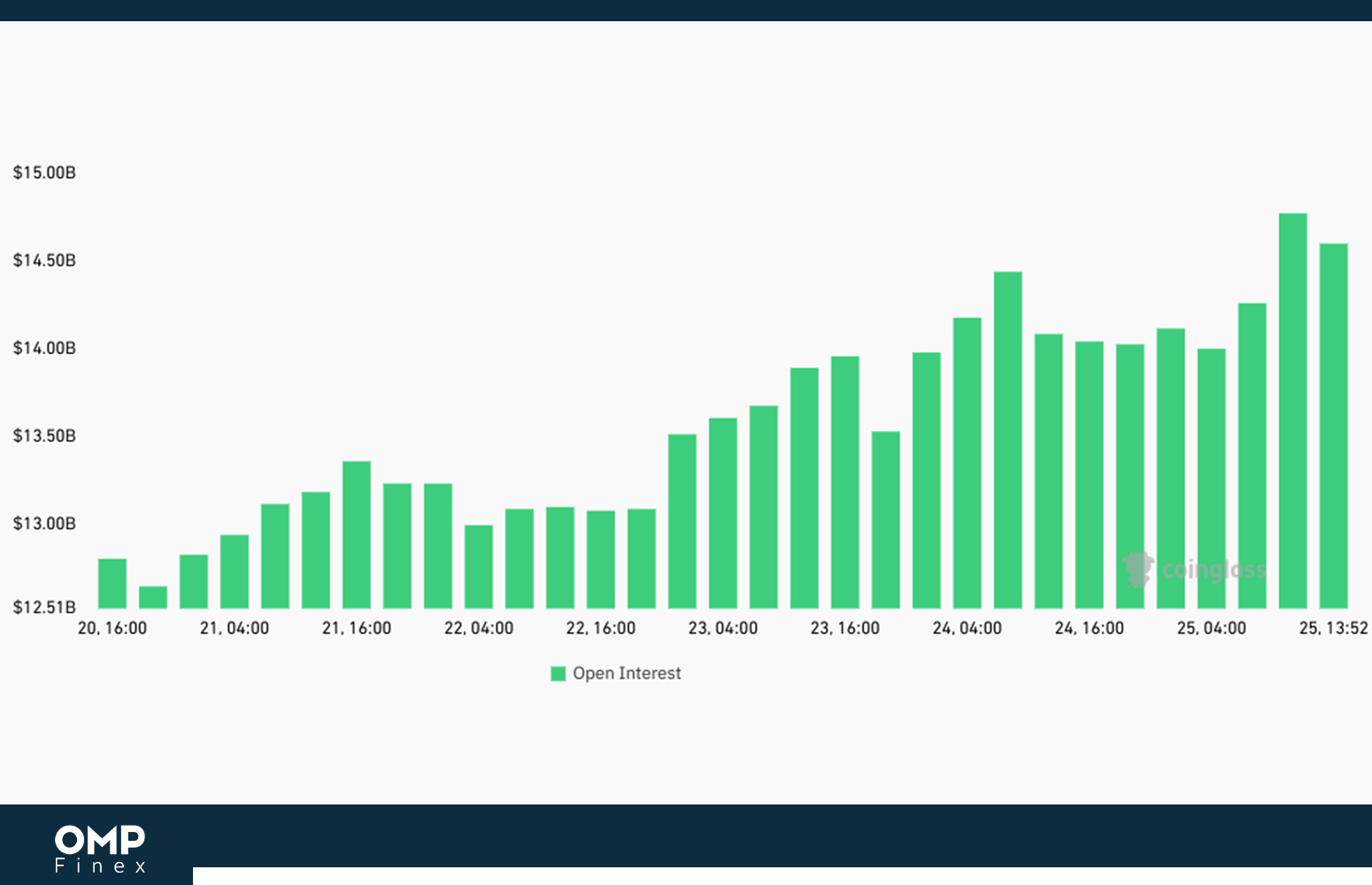Viewport: 1372px width, 885px height.
Task: Select the $15.00B y-axis label
Action: tap(44, 173)
